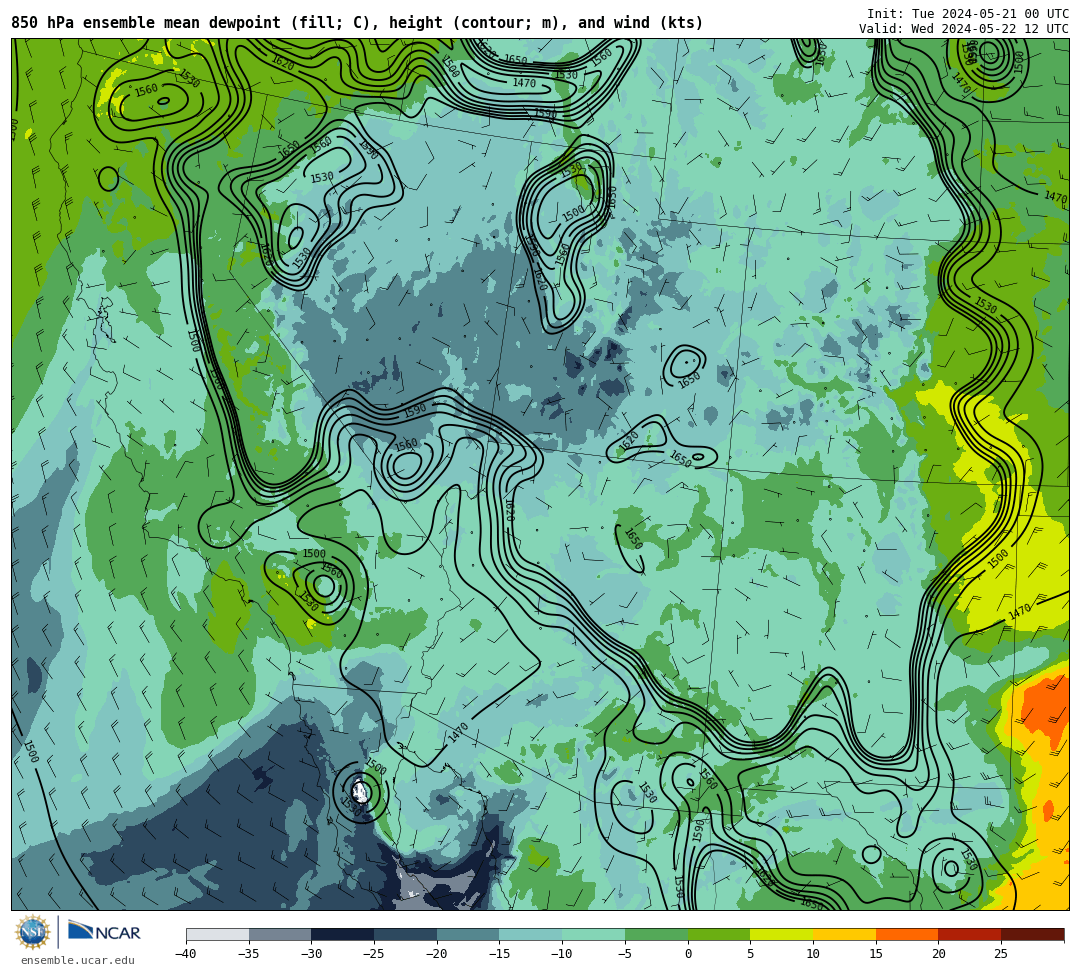1080x973 pixels.
Task: Click the 'Init: Tue 2024-05-21 00 UTC' text
Action: point(968,14)
